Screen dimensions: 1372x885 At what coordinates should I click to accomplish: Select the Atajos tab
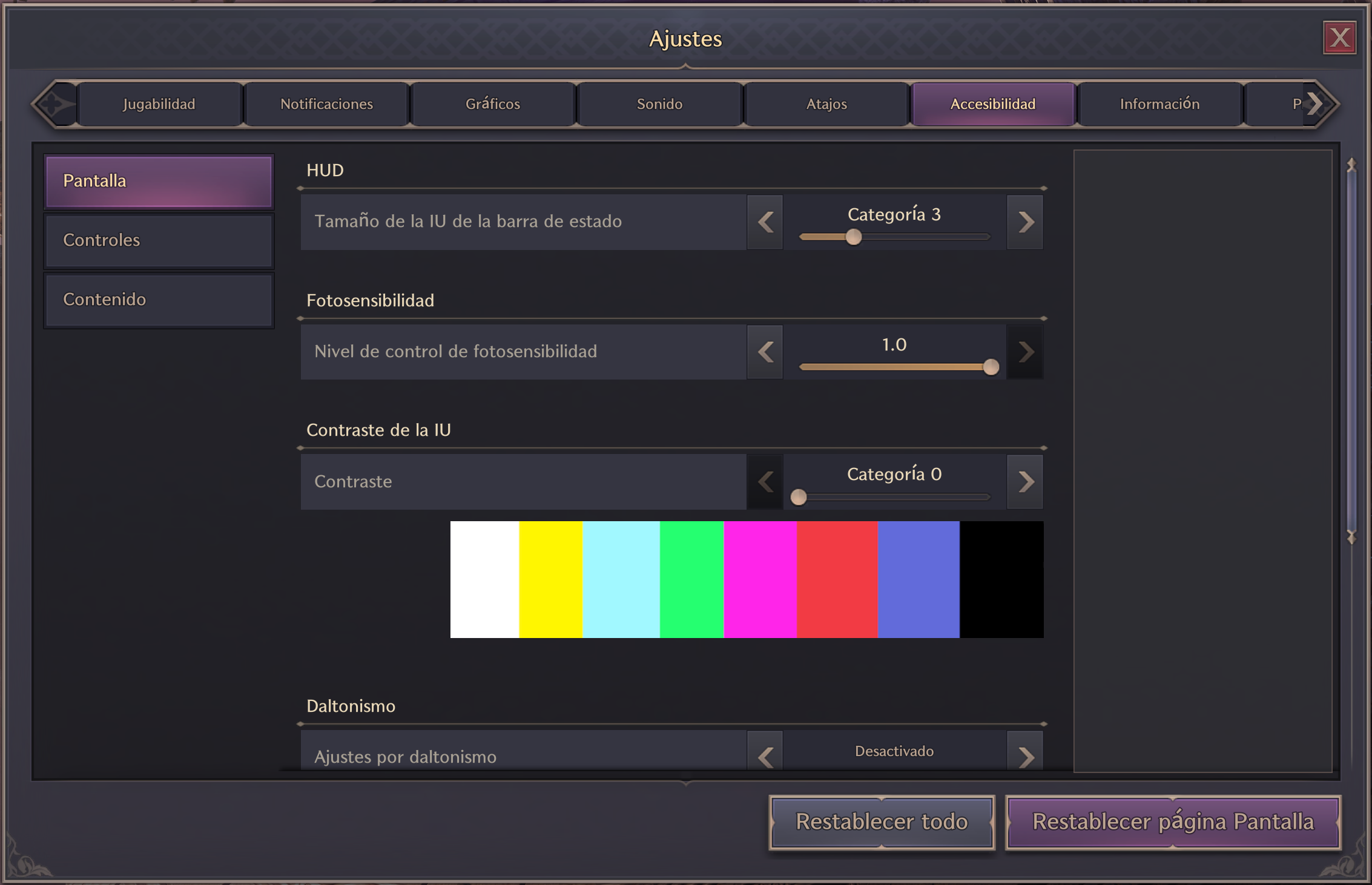click(826, 104)
